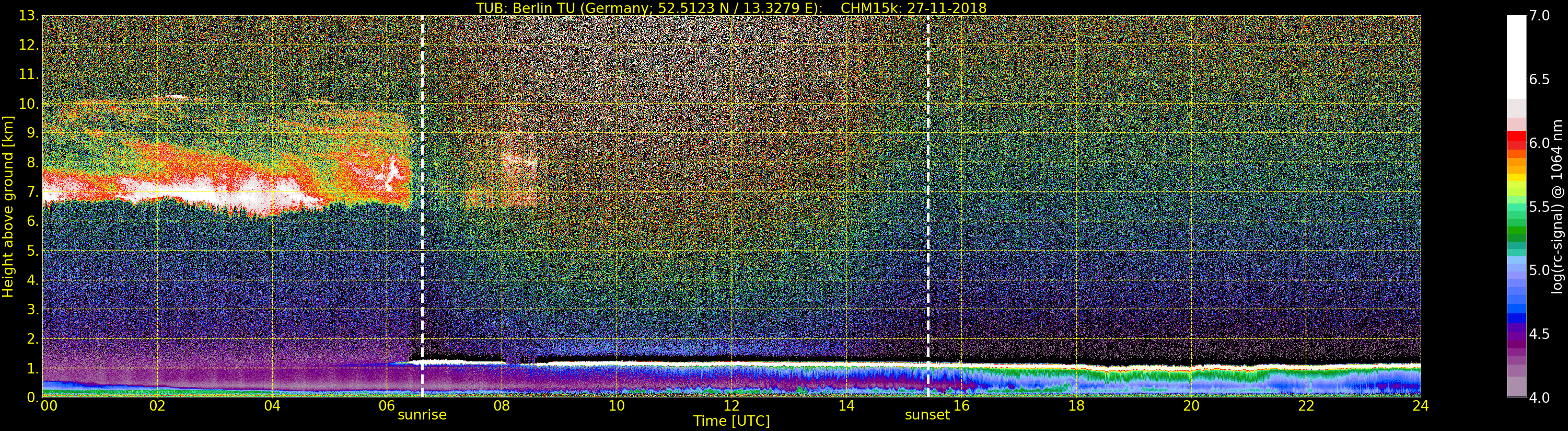Click the height axis tick '6.'
This screenshot has height=431, width=1568.
tap(32, 221)
